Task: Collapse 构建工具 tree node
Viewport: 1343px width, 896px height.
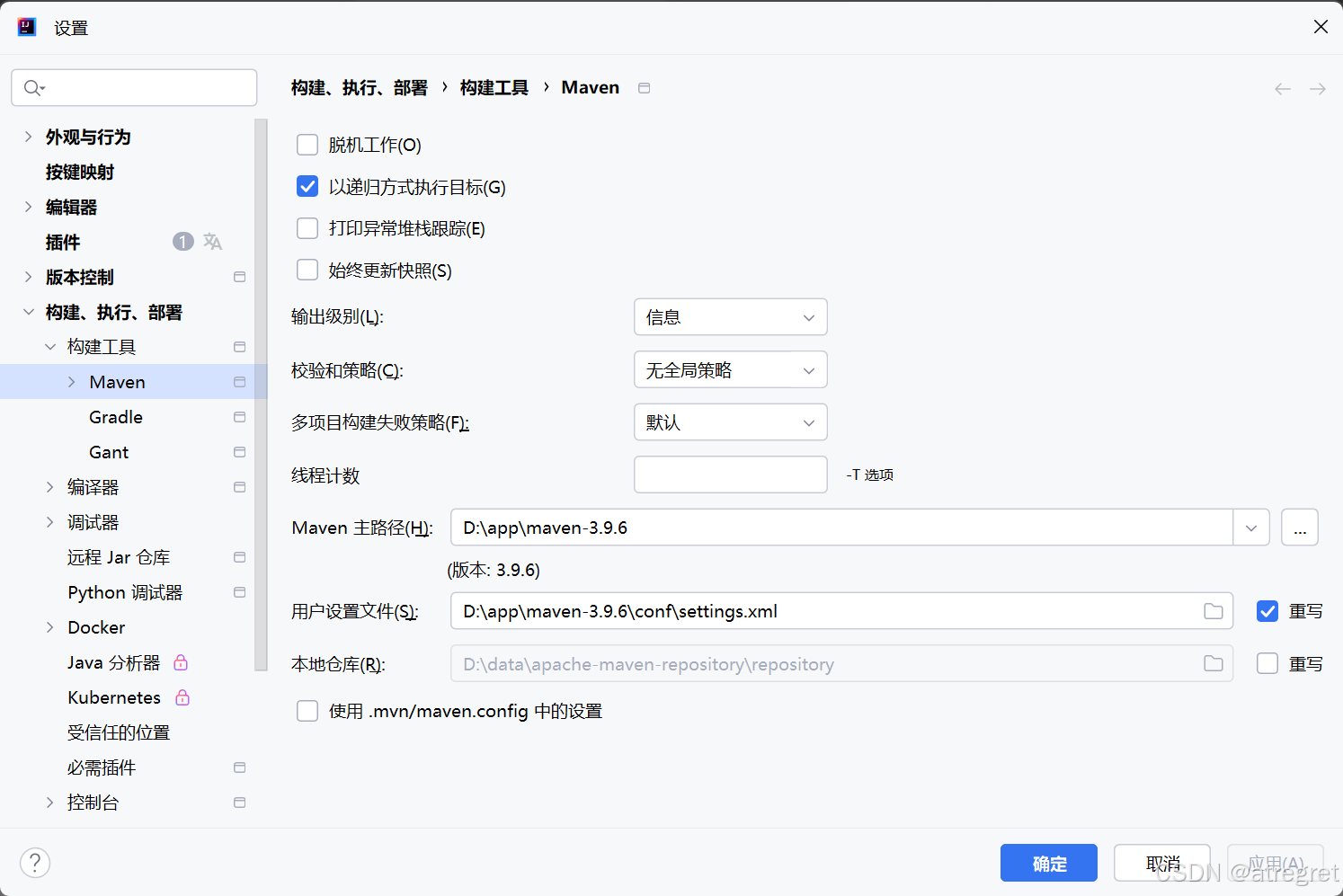Action: (x=50, y=347)
